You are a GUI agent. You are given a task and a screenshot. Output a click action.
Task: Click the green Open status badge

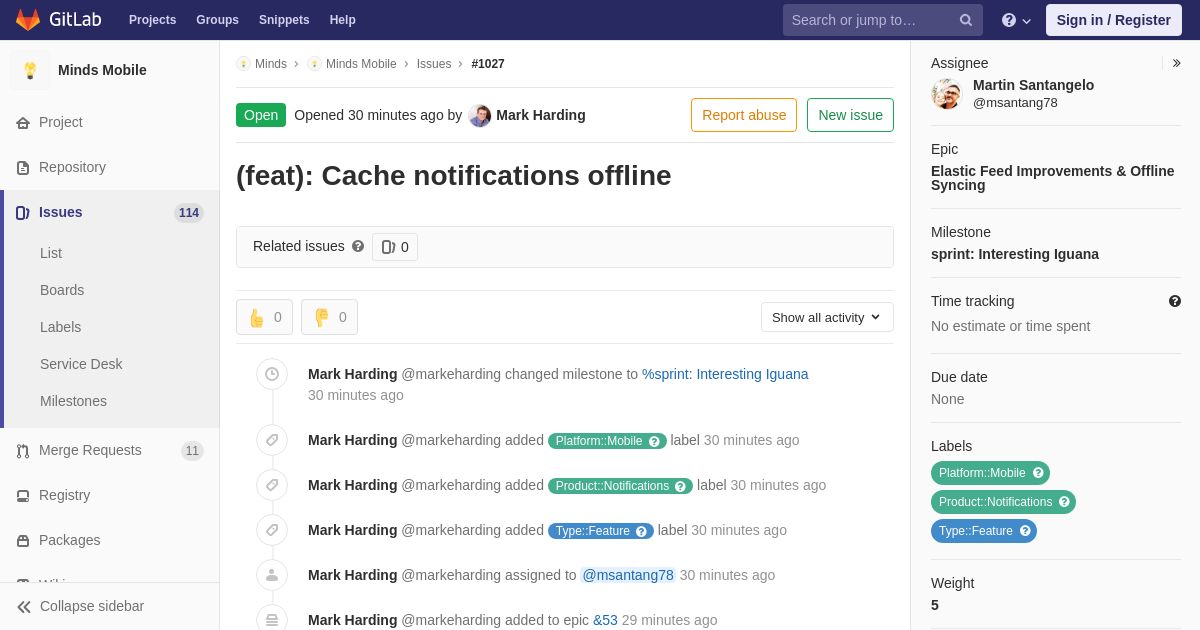tap(261, 115)
